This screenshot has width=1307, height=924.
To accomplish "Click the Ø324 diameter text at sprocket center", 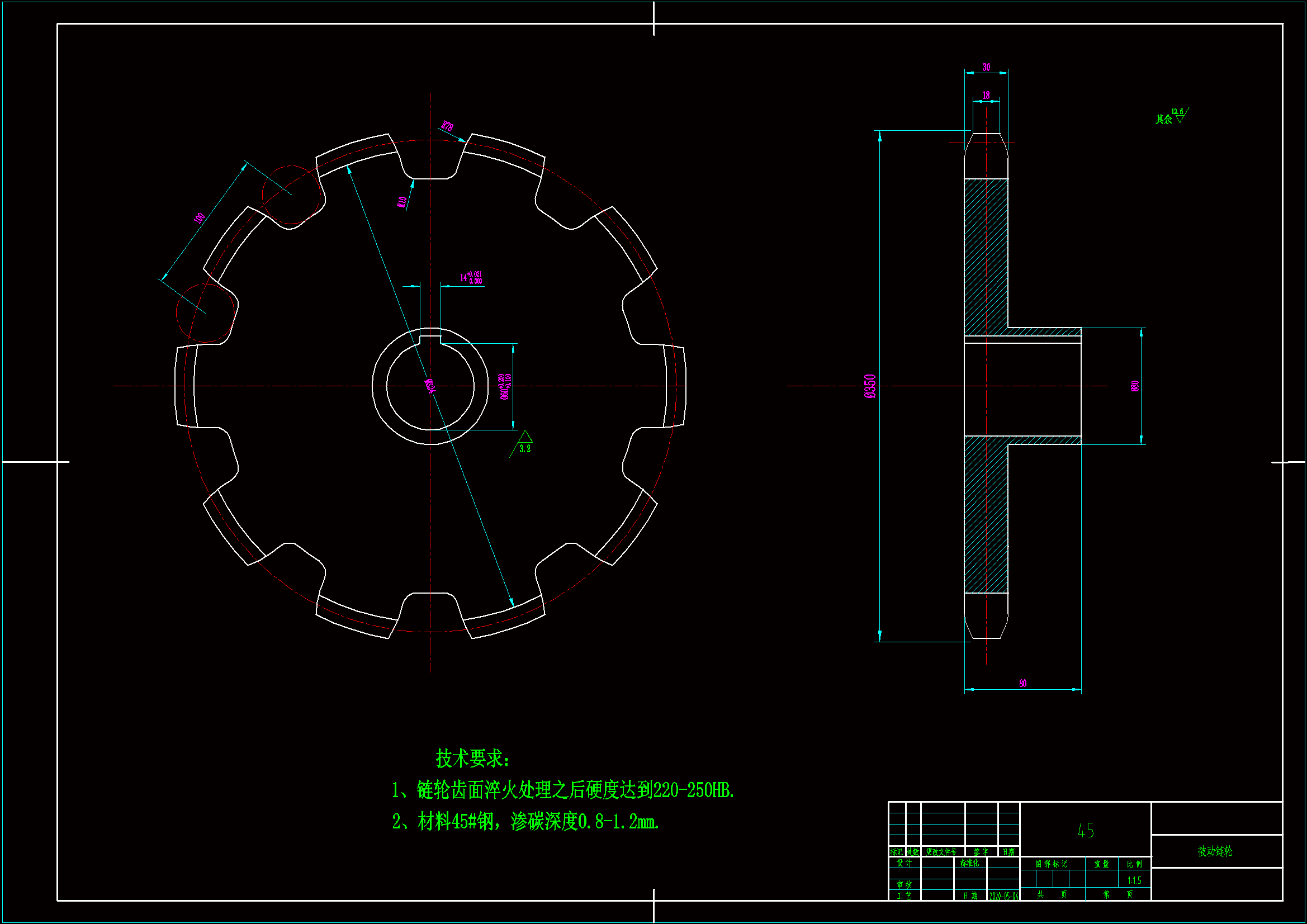I will [x=430, y=386].
